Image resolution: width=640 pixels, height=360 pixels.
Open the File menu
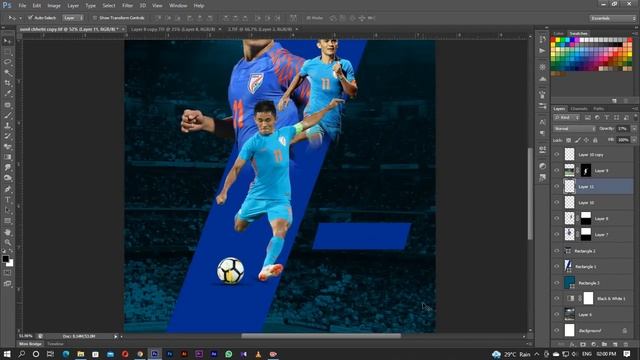click(22, 6)
